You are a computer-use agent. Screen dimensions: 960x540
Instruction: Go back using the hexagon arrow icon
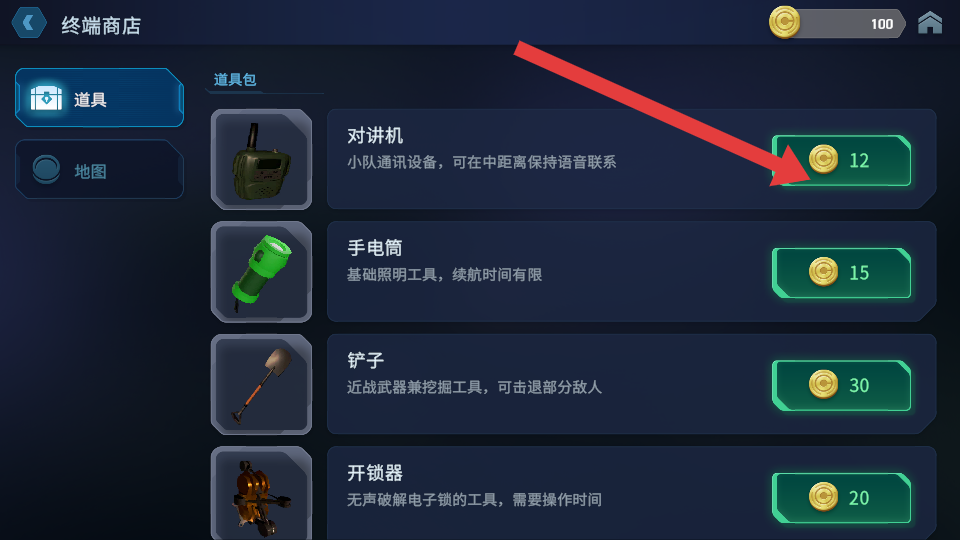[29, 23]
